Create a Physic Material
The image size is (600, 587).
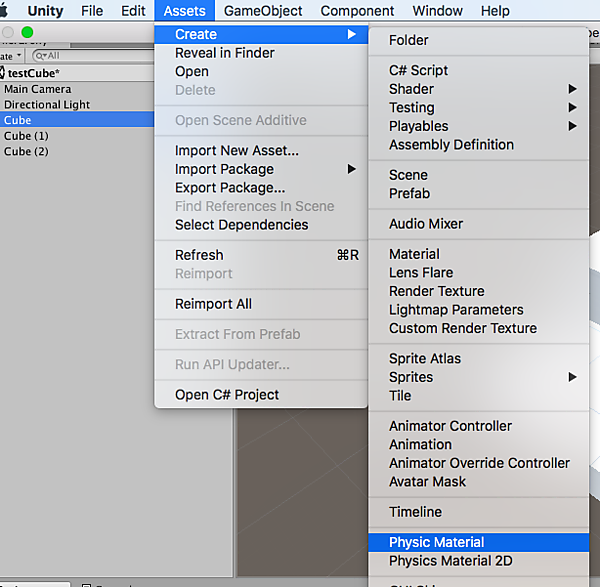pos(478,542)
